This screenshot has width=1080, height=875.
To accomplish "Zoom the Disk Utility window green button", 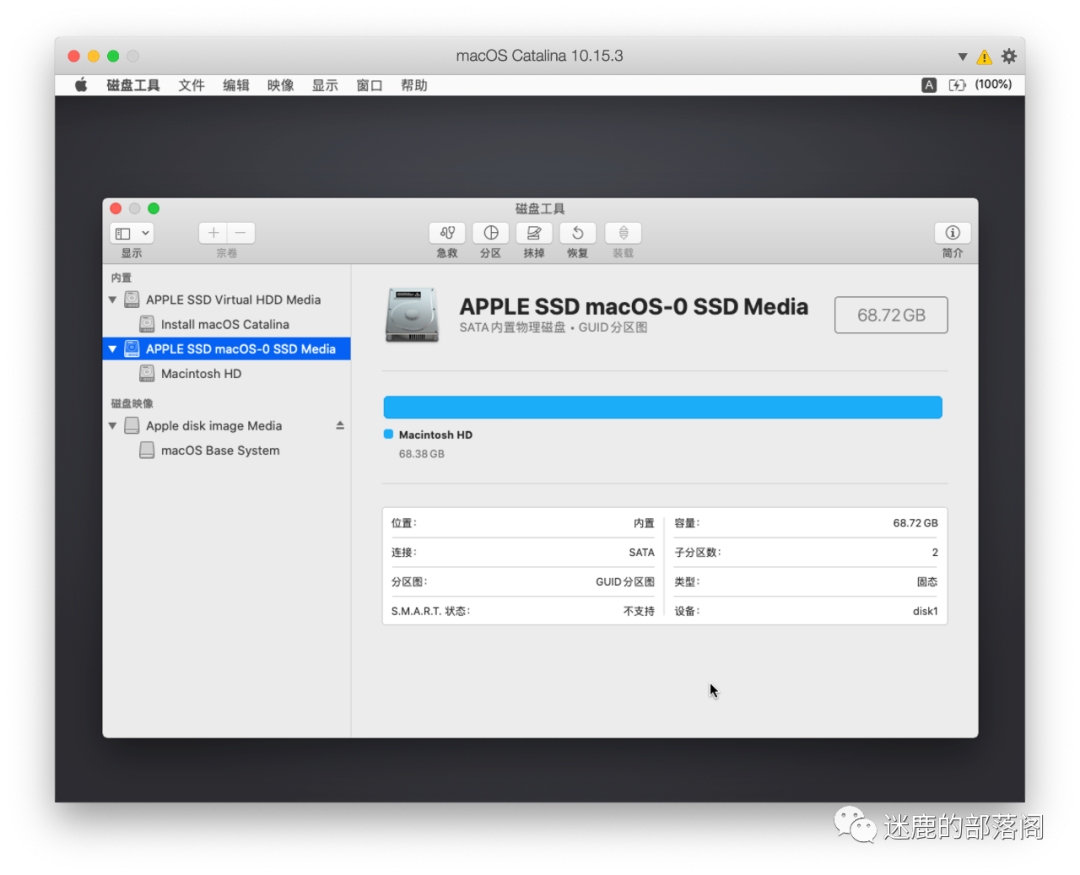I will coord(154,208).
